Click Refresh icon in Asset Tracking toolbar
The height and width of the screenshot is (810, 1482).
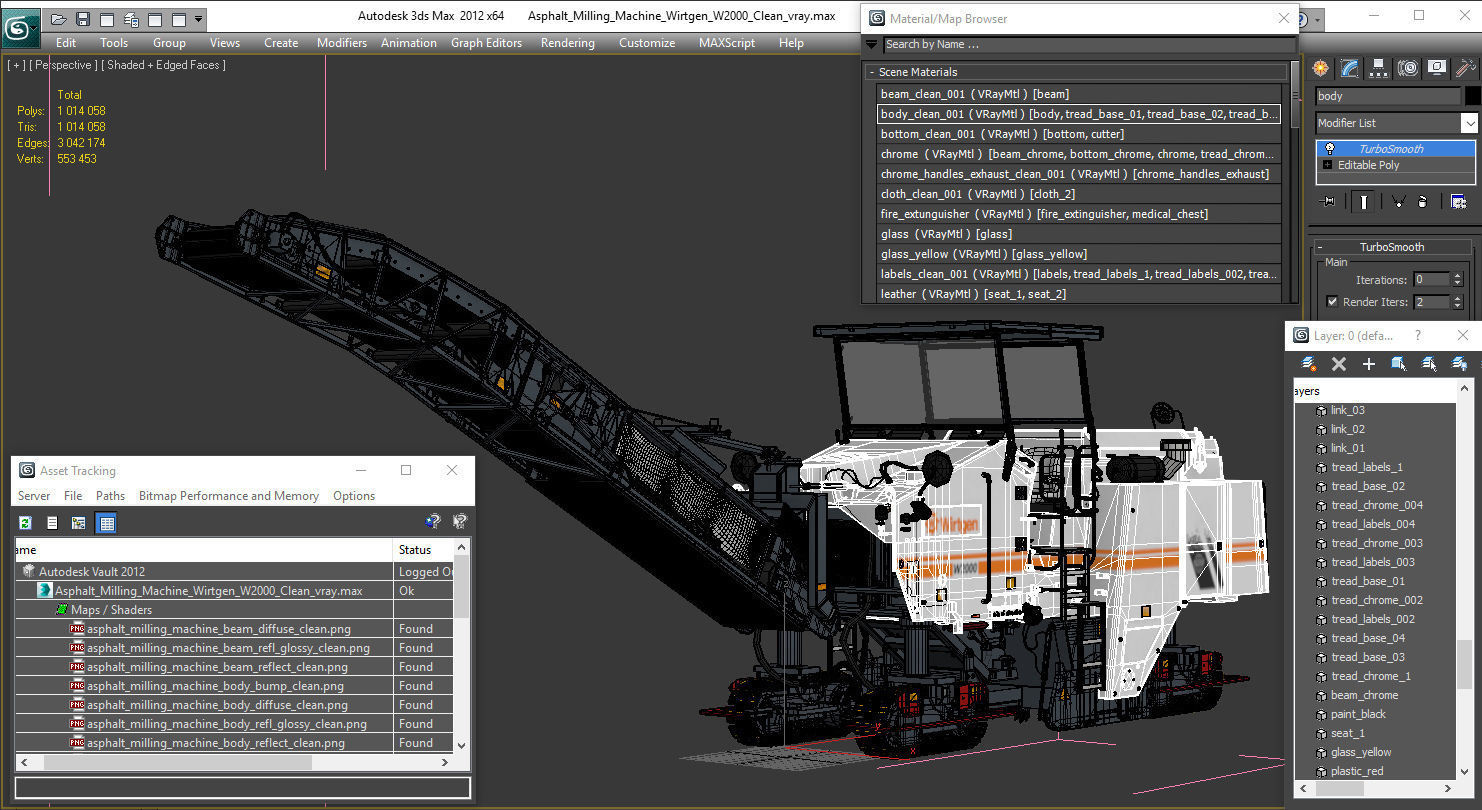pos(25,522)
